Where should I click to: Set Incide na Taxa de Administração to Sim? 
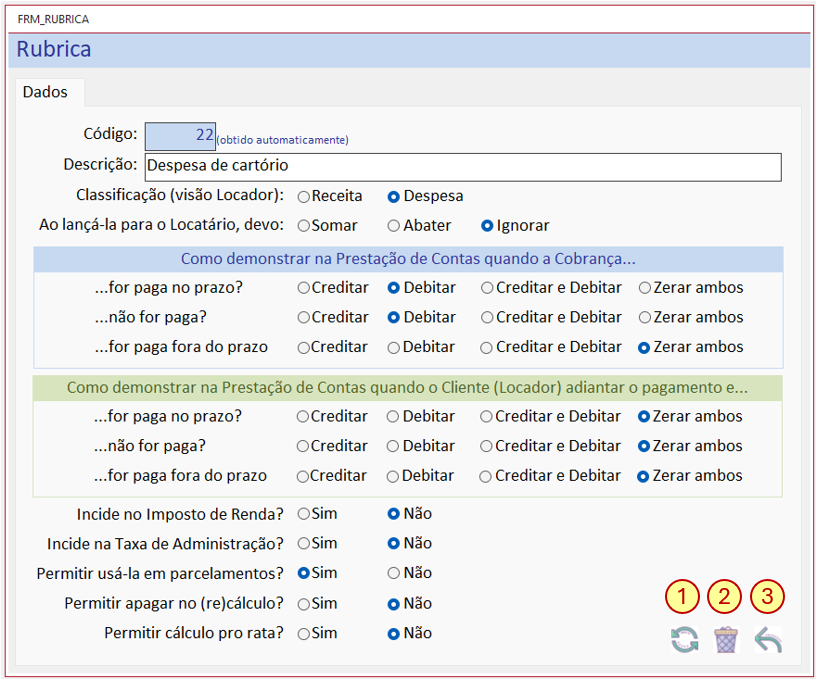pos(304,544)
